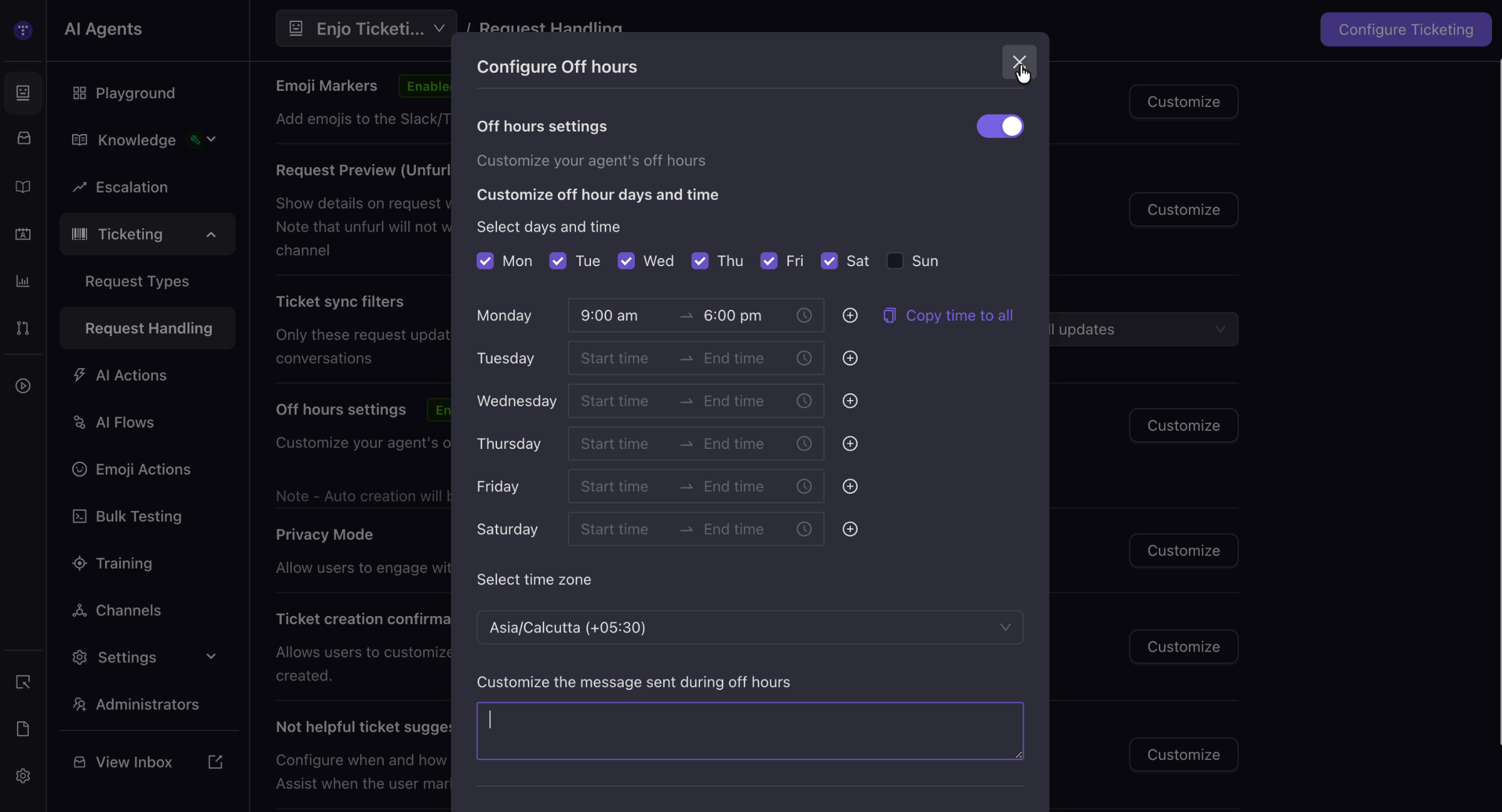Uncheck the Fri day checkbox
This screenshot has width=1502, height=812.
coord(769,261)
